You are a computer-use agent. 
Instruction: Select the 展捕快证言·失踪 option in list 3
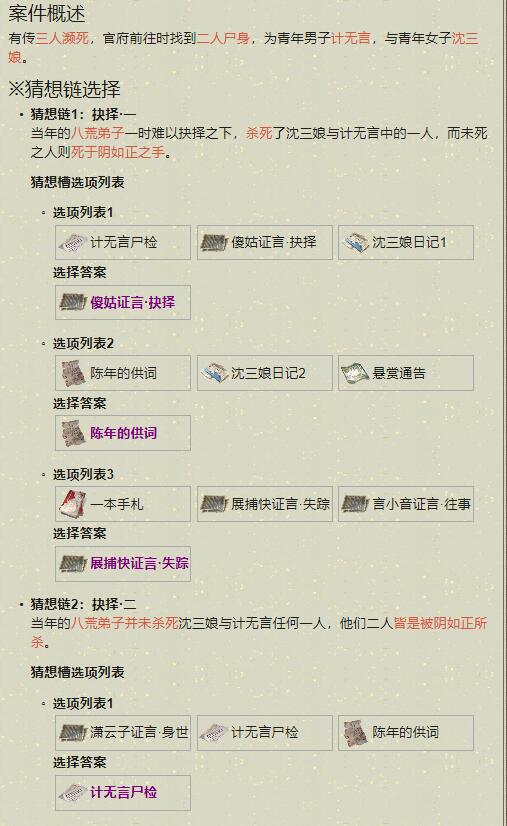tap(265, 504)
